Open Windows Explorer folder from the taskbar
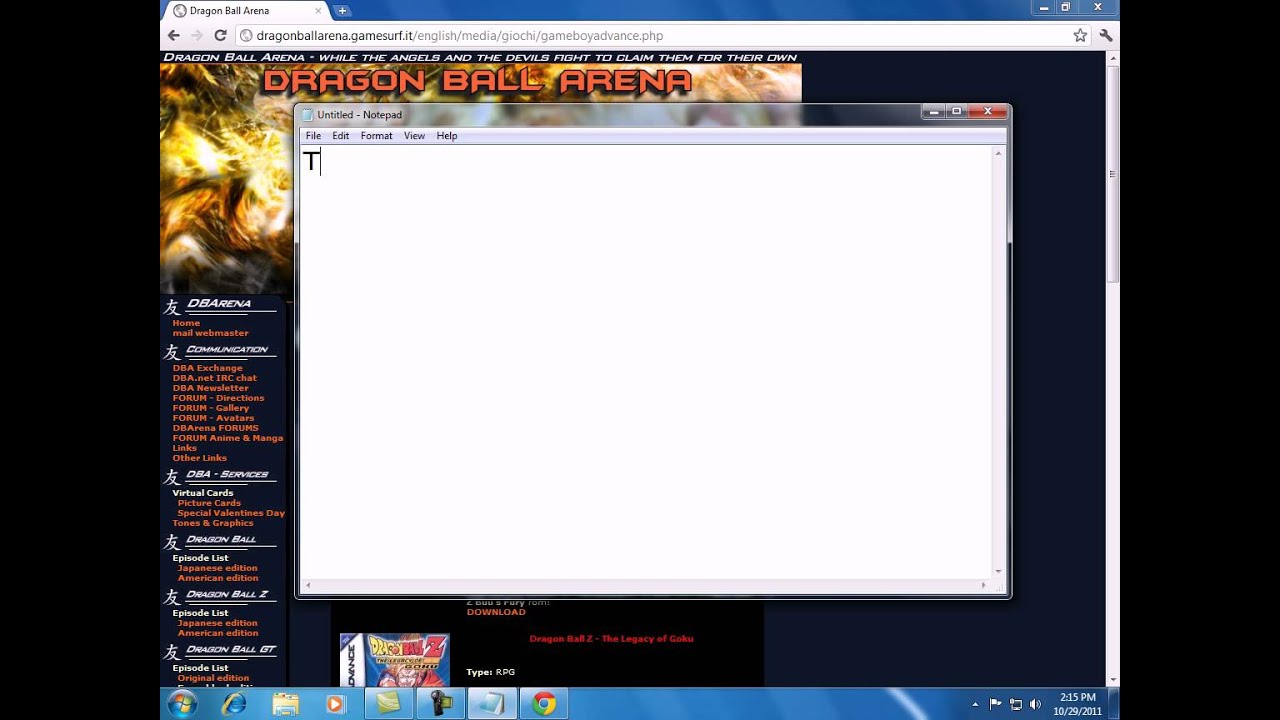The height and width of the screenshot is (720, 1280). click(x=286, y=704)
